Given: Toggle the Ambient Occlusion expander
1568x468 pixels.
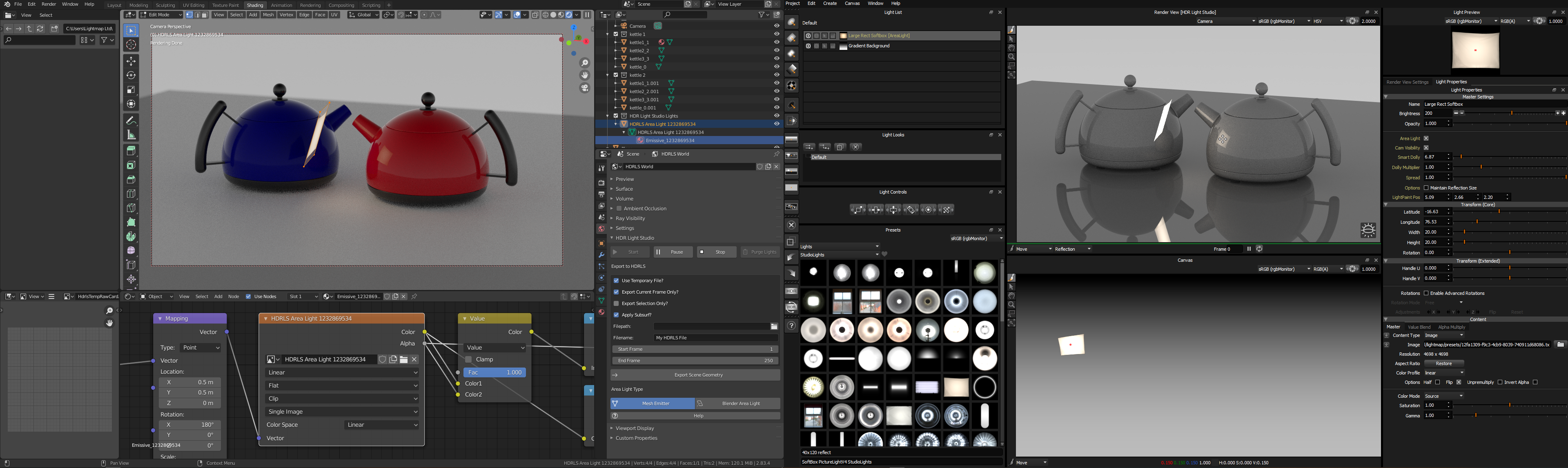Looking at the screenshot, I should [613, 208].
